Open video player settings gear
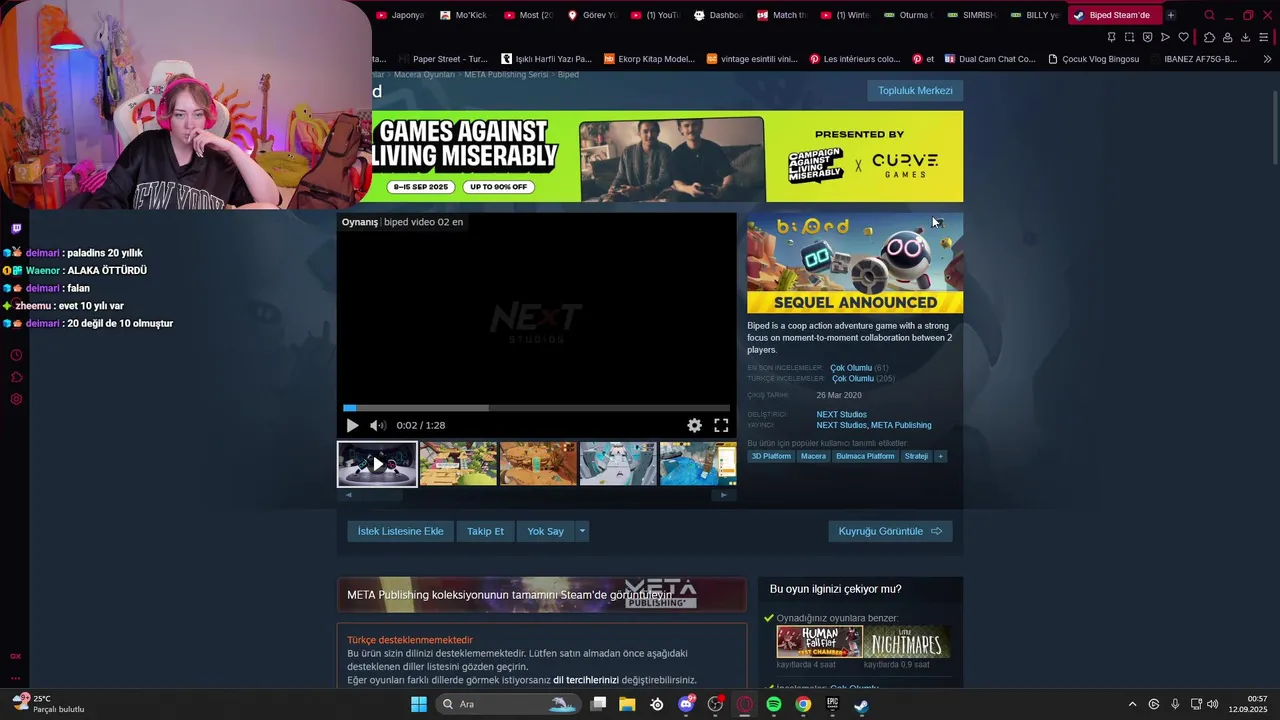This screenshot has width=1280, height=720. coord(694,425)
